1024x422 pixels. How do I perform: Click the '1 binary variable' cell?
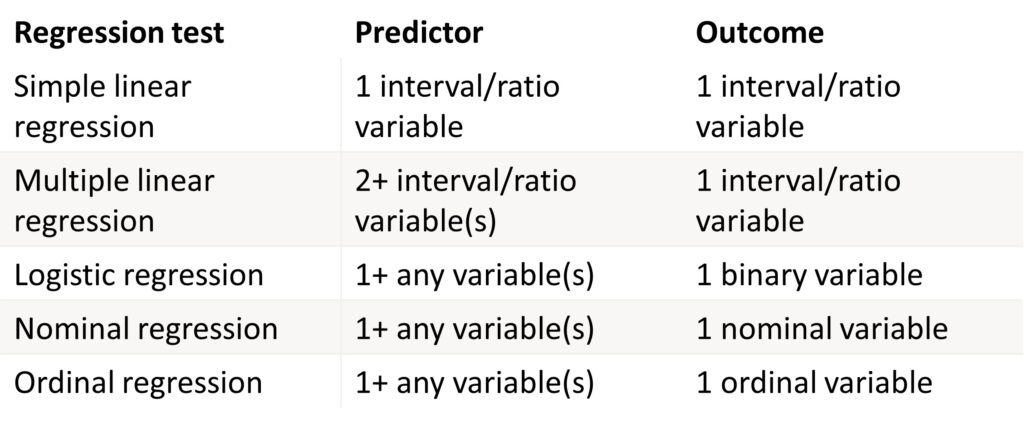tap(809, 275)
